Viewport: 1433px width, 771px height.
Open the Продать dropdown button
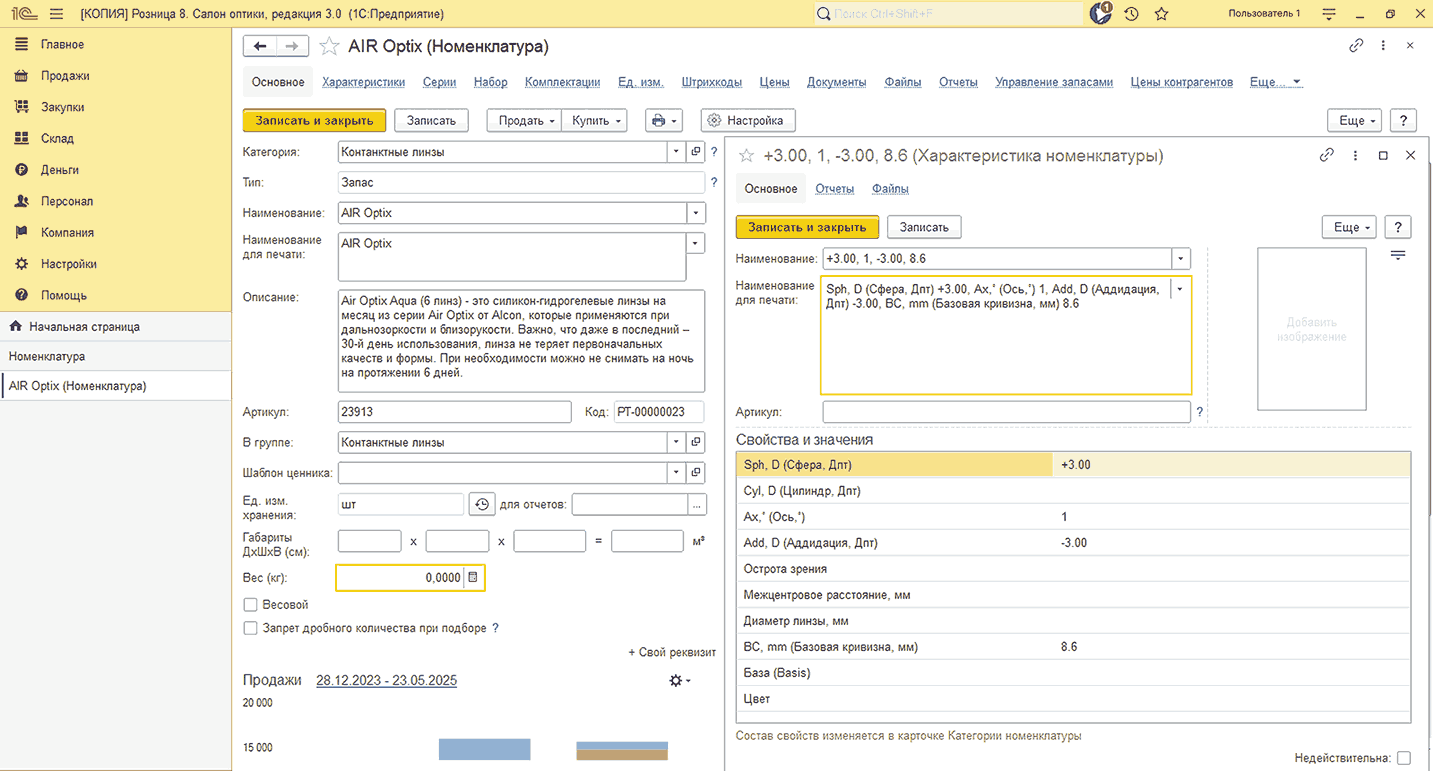click(x=524, y=120)
